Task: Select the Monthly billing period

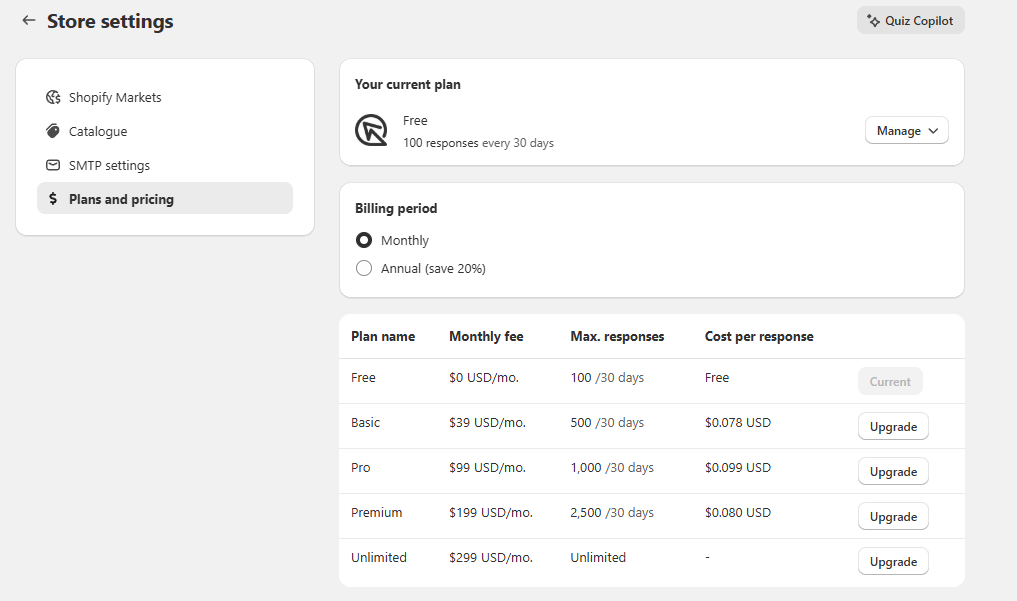Action: [x=364, y=241]
